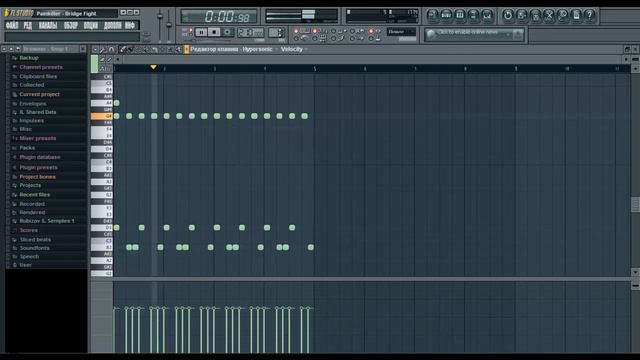Click the Record transport button

[228, 32]
